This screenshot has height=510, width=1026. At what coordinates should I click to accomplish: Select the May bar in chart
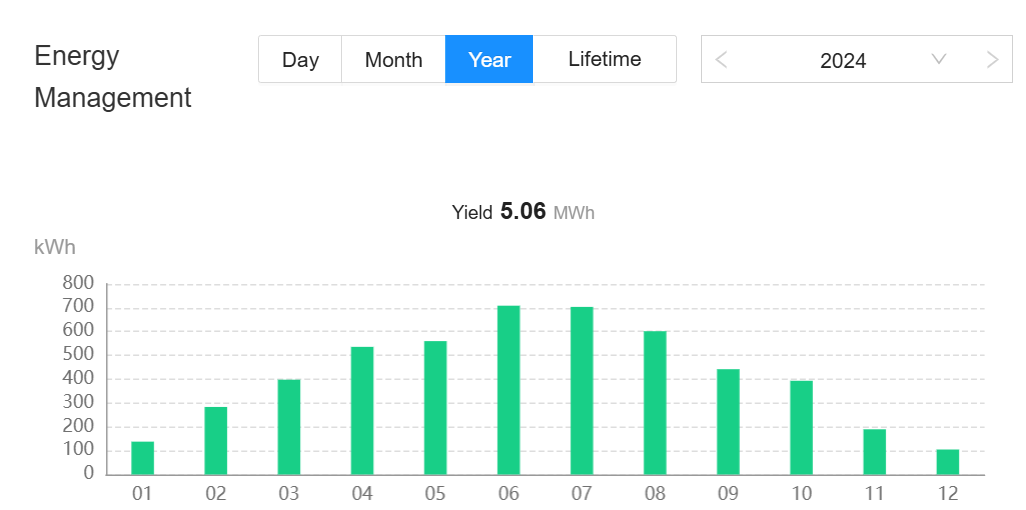tap(435, 408)
